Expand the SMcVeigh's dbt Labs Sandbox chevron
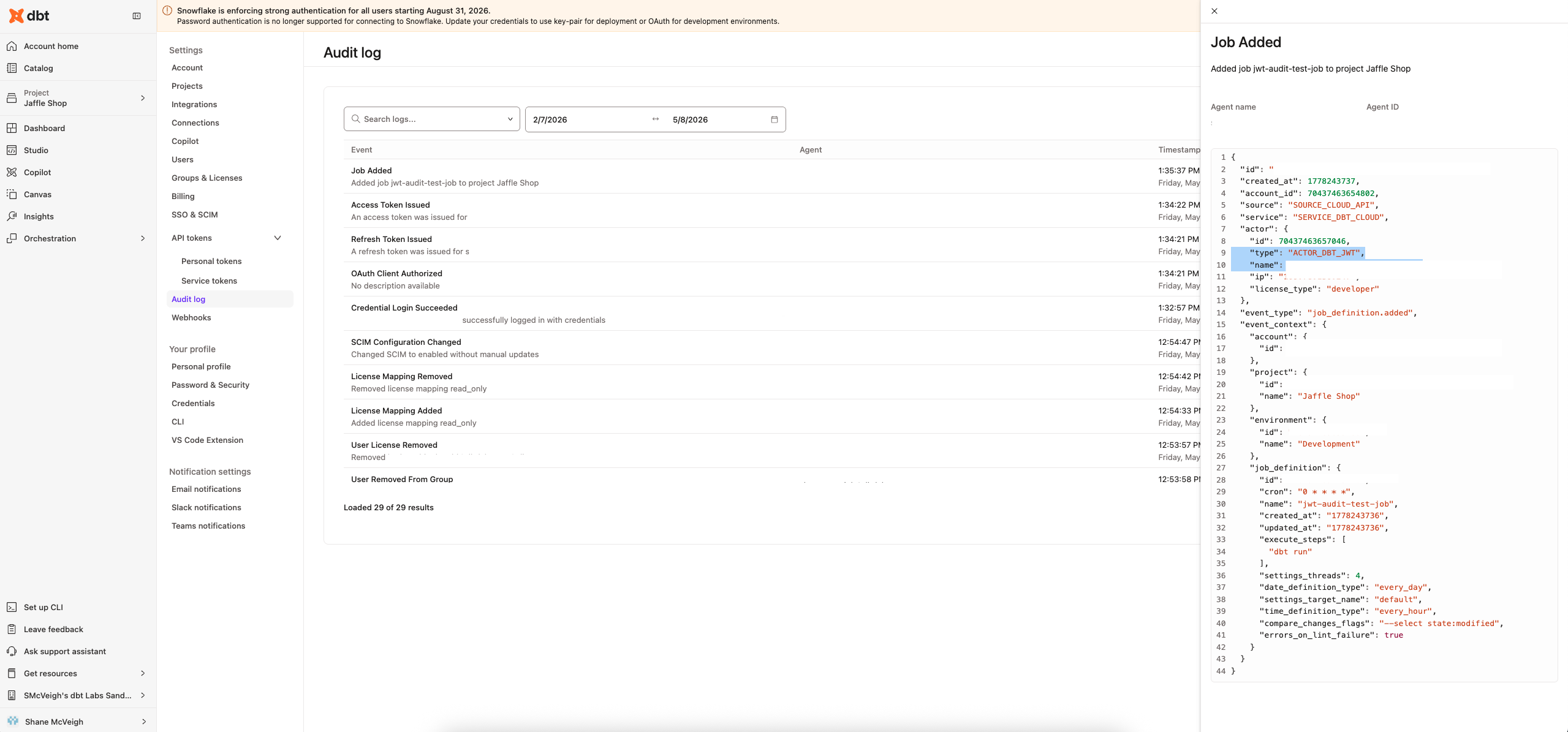 pyautogui.click(x=143, y=695)
